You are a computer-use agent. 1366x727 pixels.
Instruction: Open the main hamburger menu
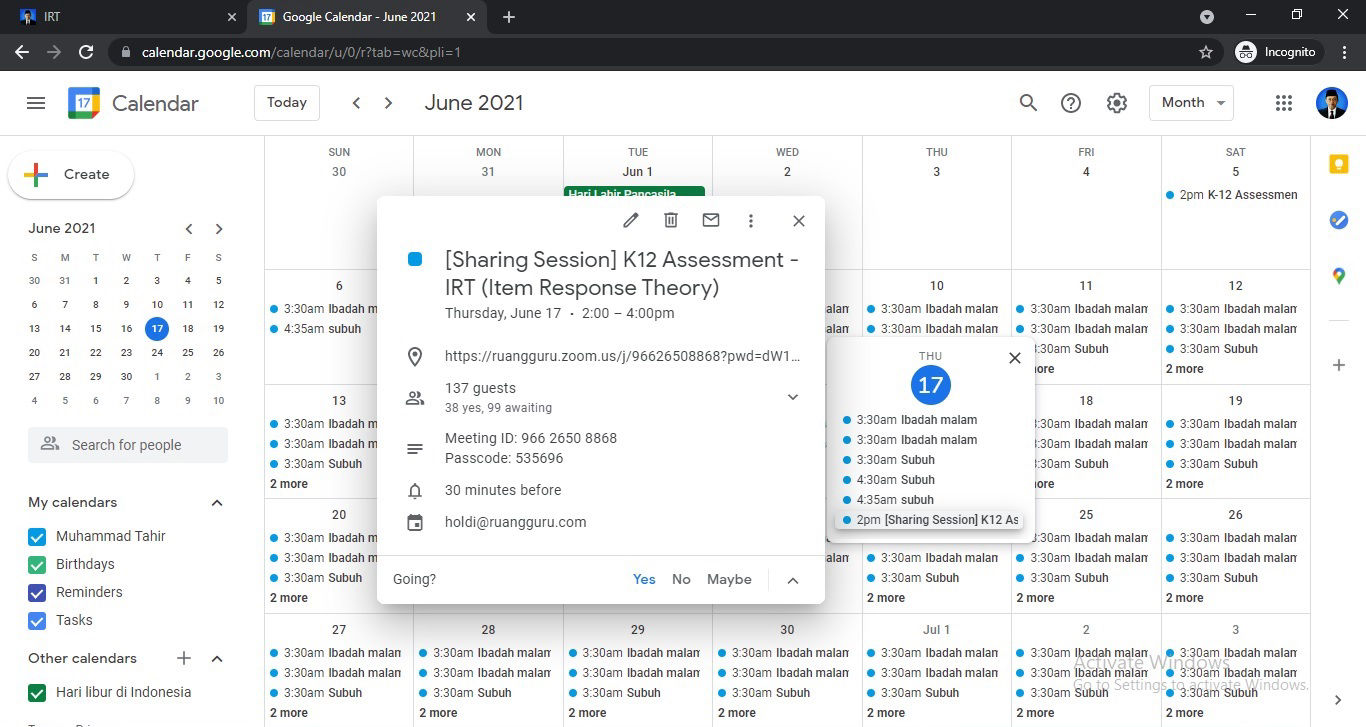point(36,103)
